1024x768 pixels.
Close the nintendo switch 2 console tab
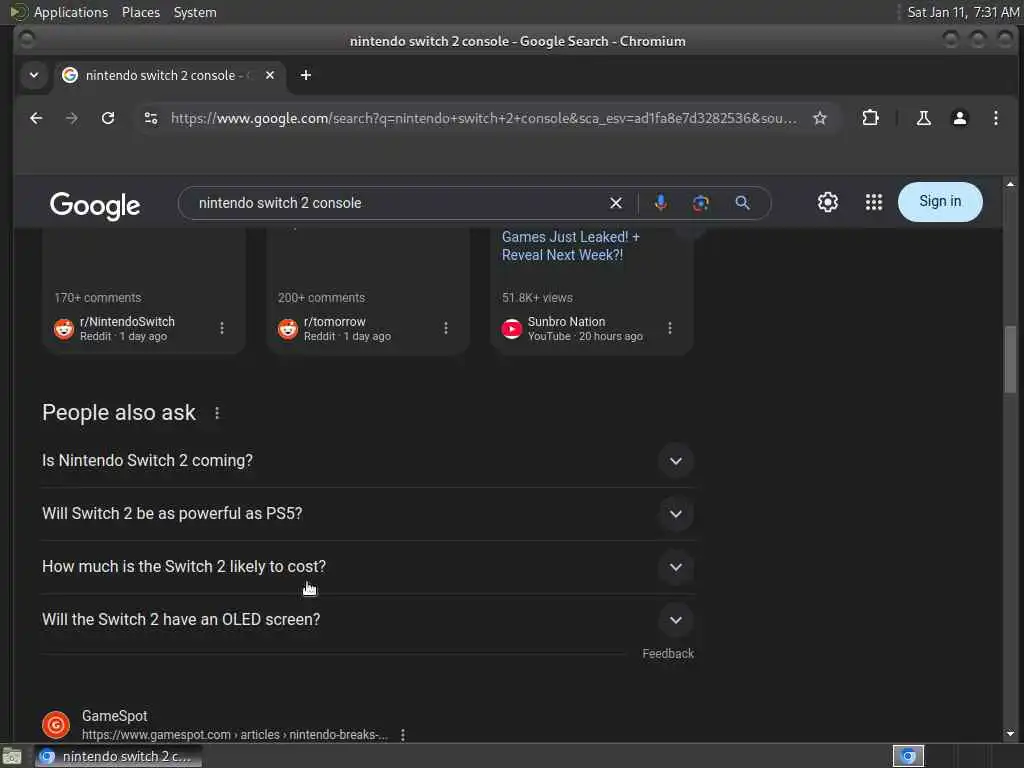point(270,75)
